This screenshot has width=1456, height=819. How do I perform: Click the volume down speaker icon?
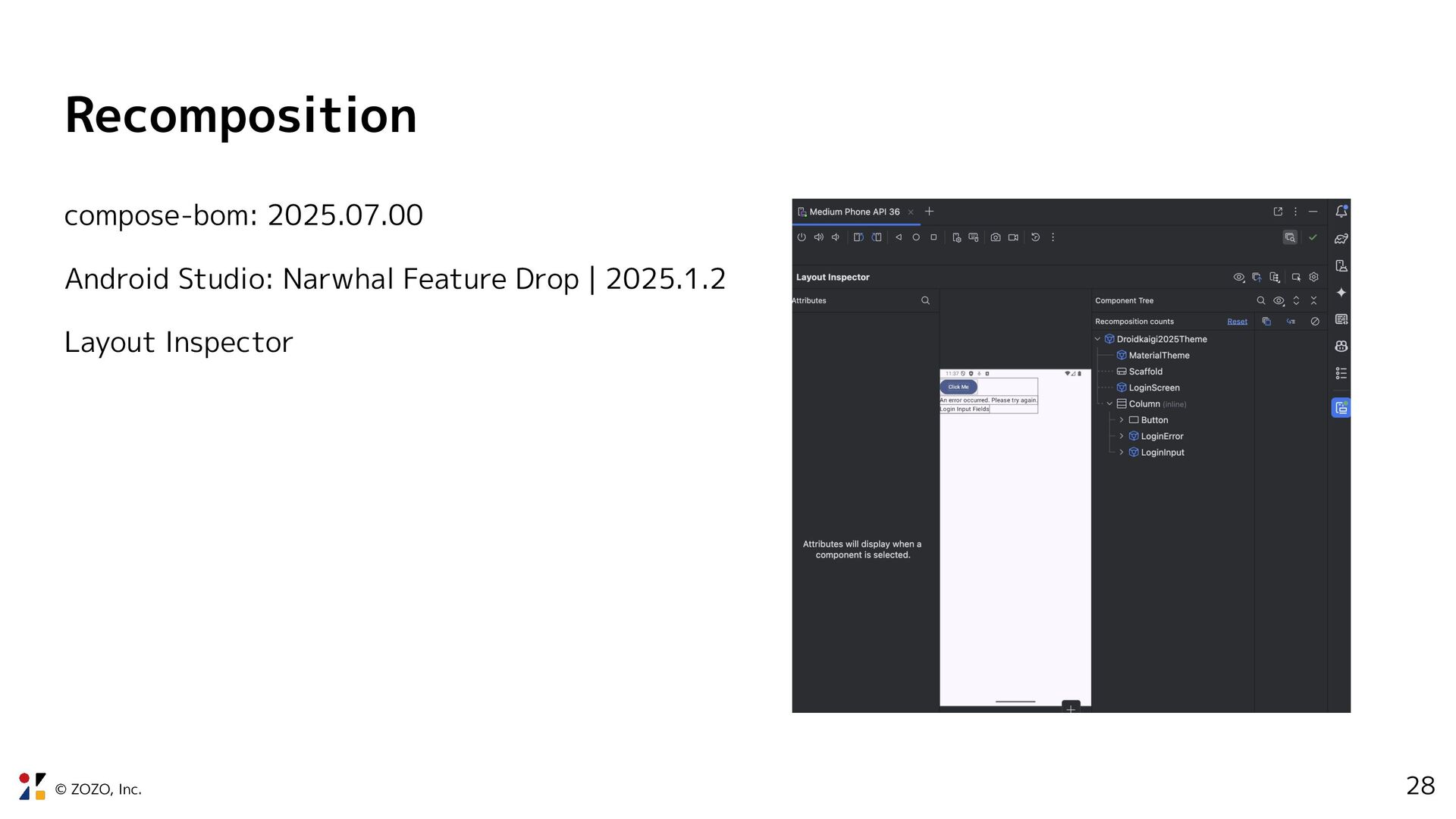(836, 237)
